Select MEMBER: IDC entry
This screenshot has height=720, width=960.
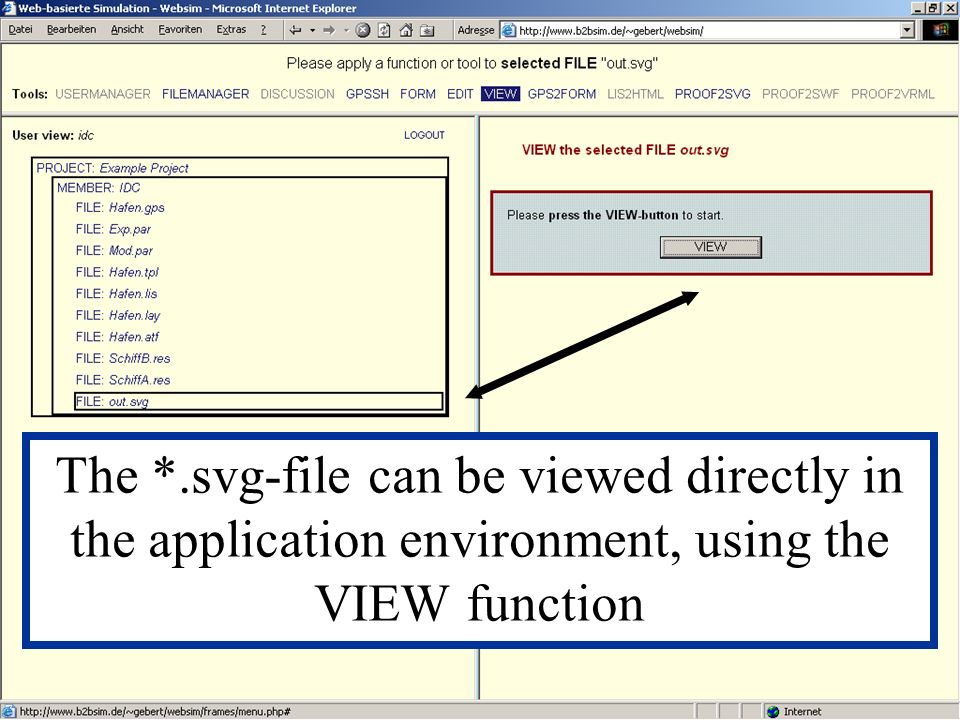99,188
